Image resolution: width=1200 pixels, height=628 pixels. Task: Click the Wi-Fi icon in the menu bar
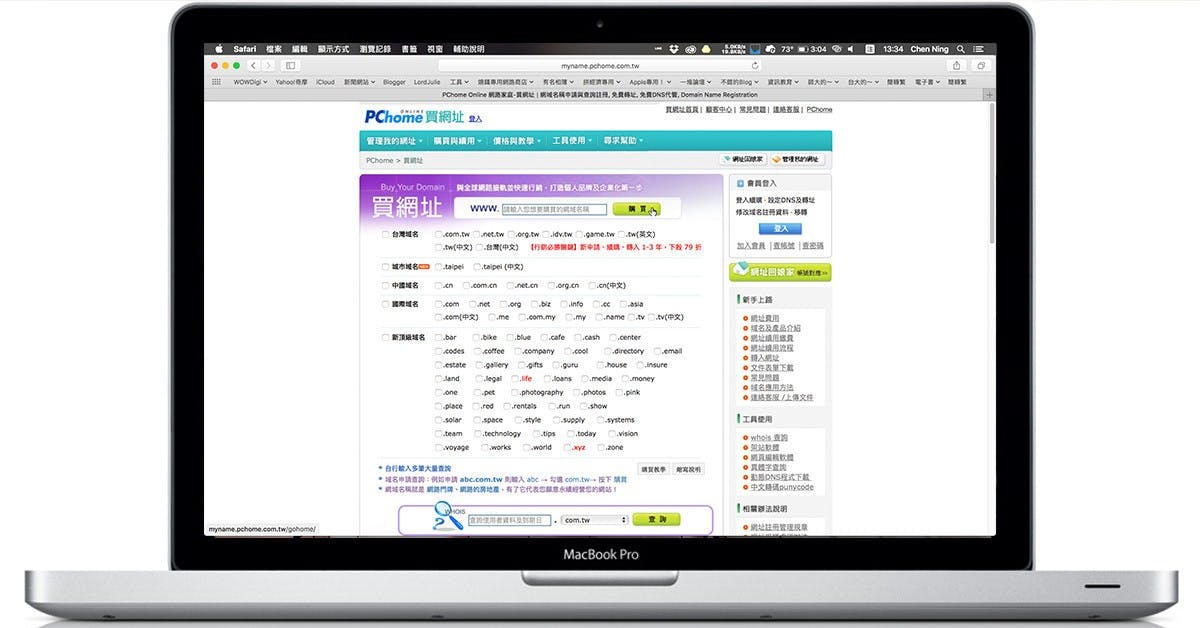(x=691, y=48)
